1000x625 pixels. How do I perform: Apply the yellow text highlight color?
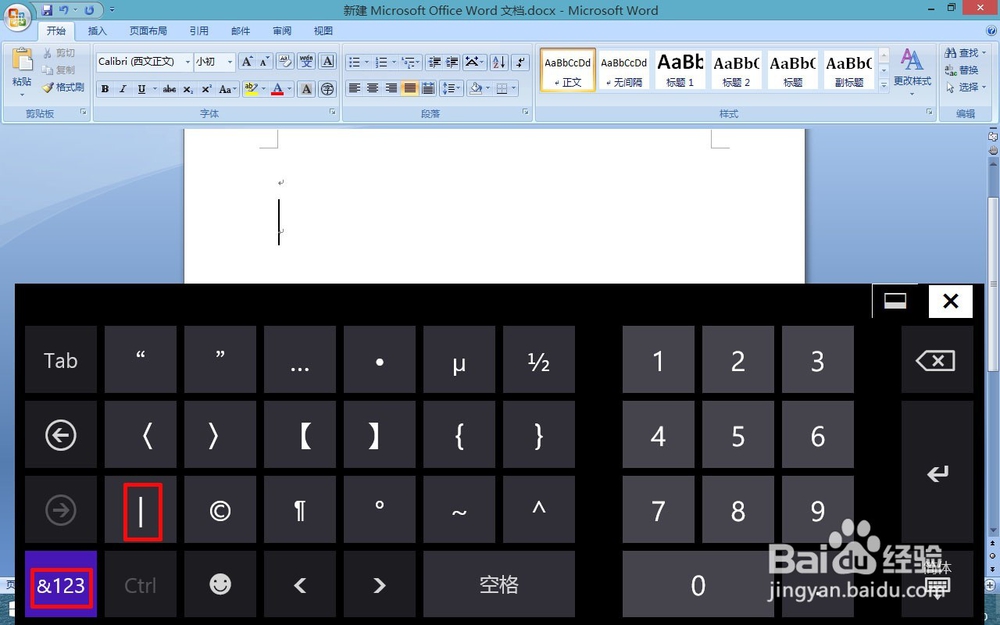click(250, 89)
